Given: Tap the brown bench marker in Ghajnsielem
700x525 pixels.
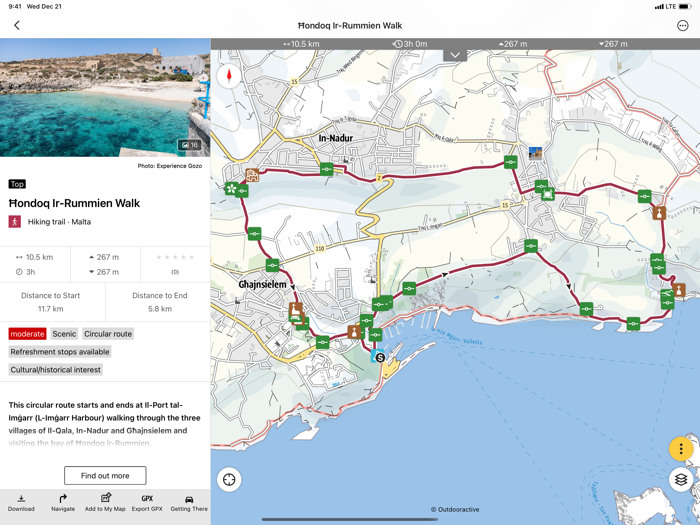Looking at the screenshot, I should point(296,309).
